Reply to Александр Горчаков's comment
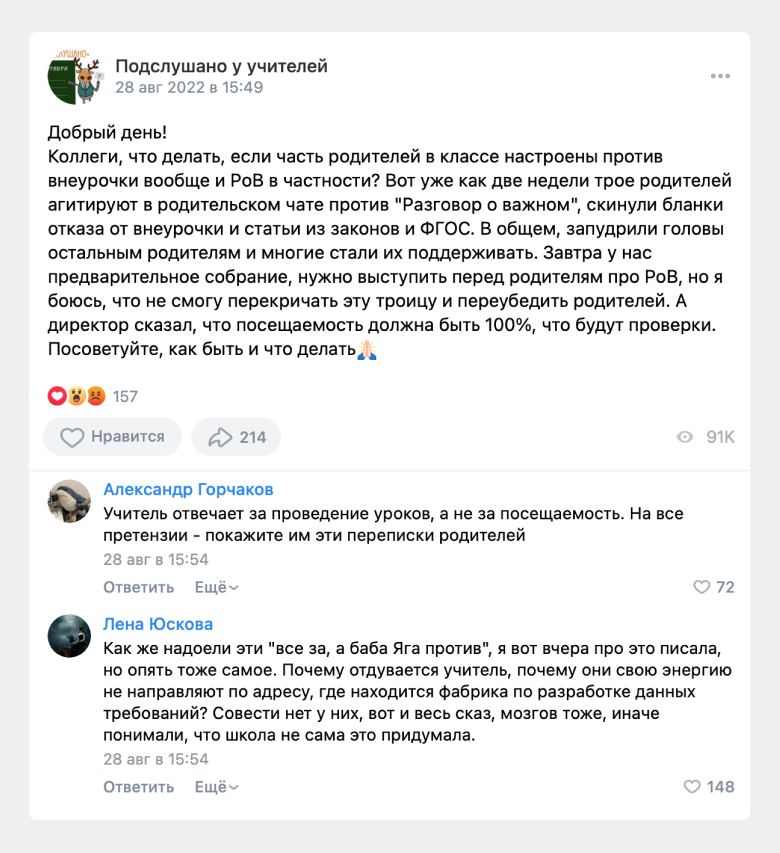 [x=139, y=588]
